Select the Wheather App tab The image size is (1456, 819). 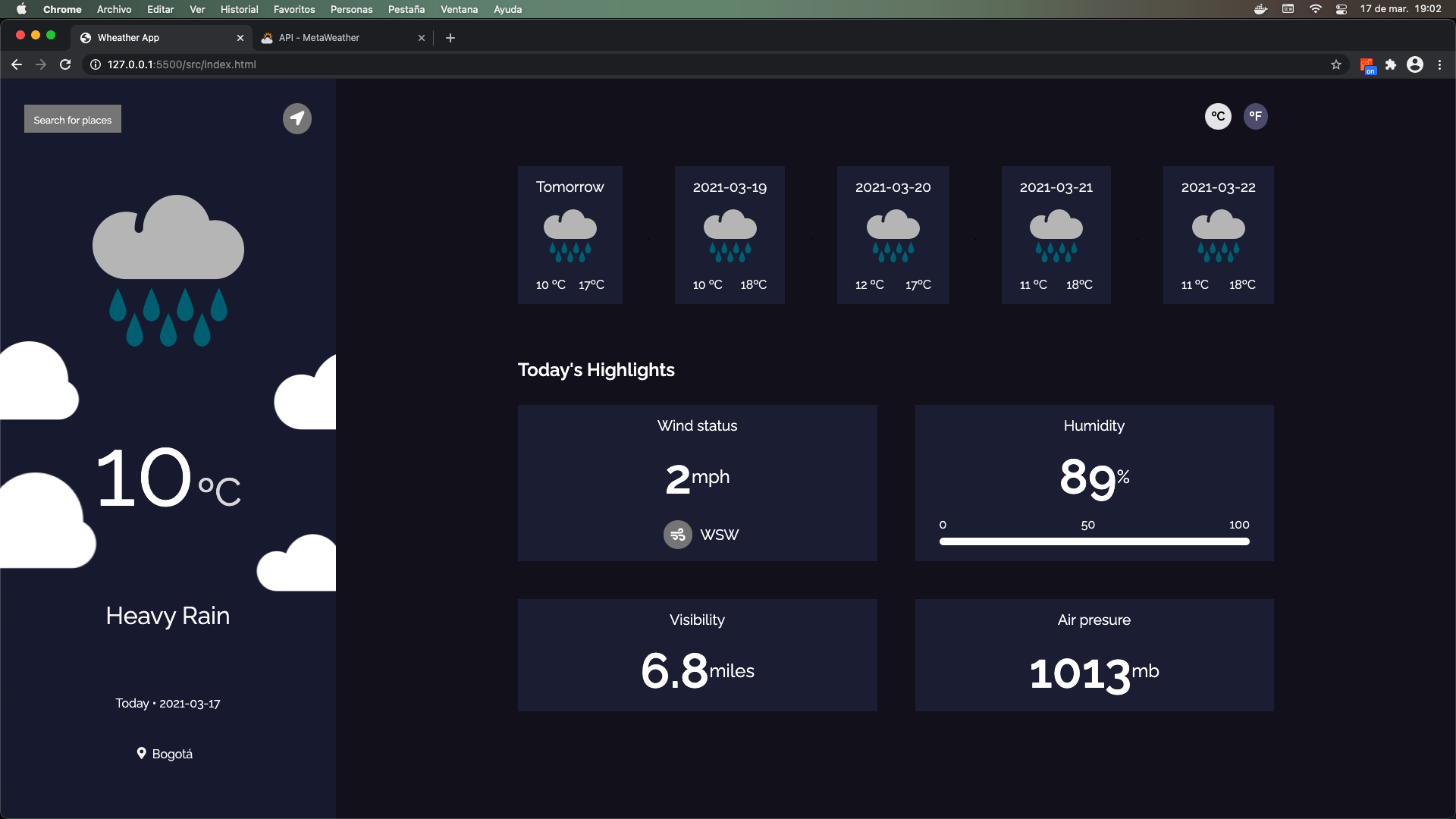point(152,37)
